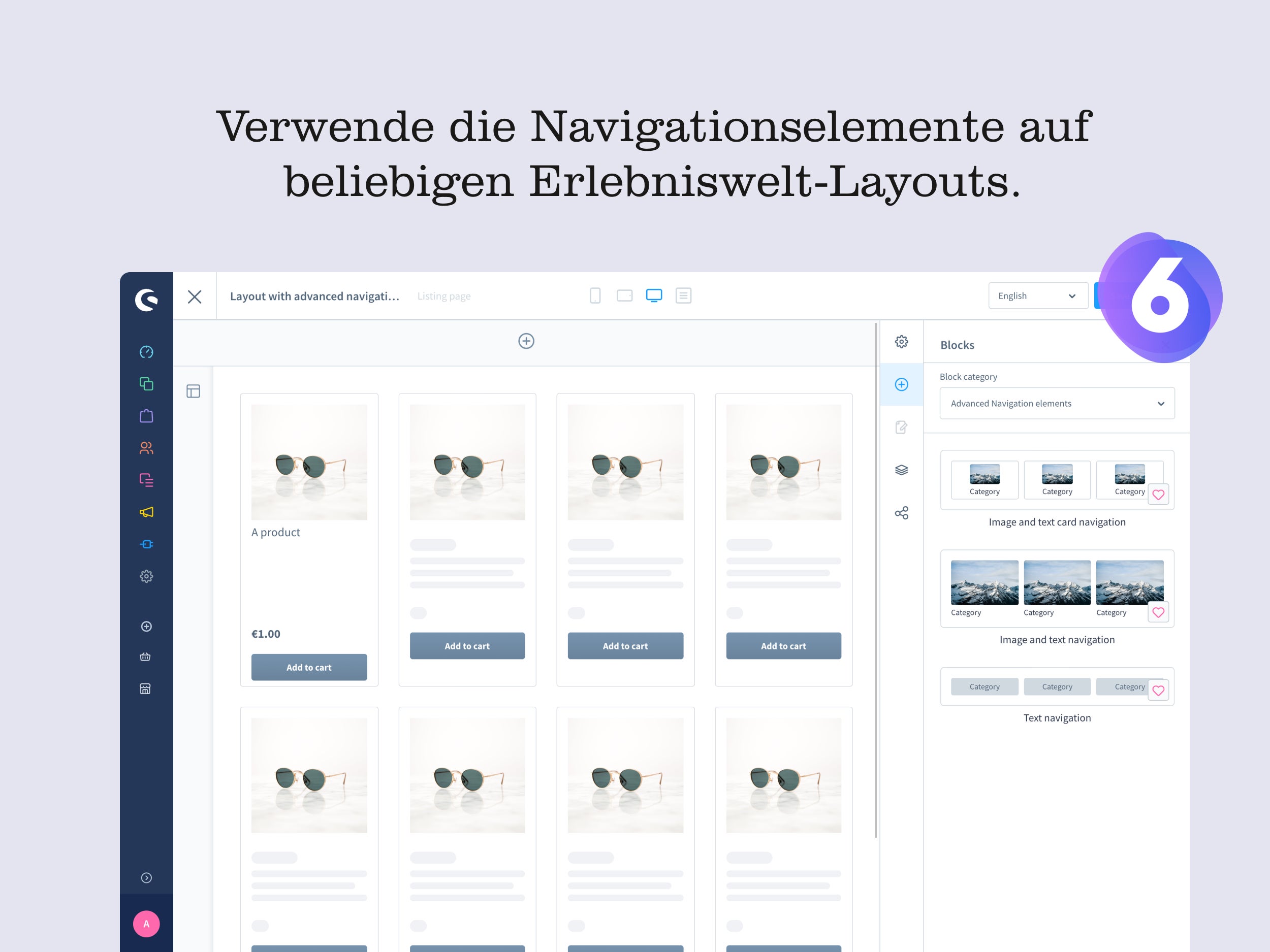Viewport: 1270px width, 952px height.
Task: Open the storefront sales channel icon
Action: (145, 688)
